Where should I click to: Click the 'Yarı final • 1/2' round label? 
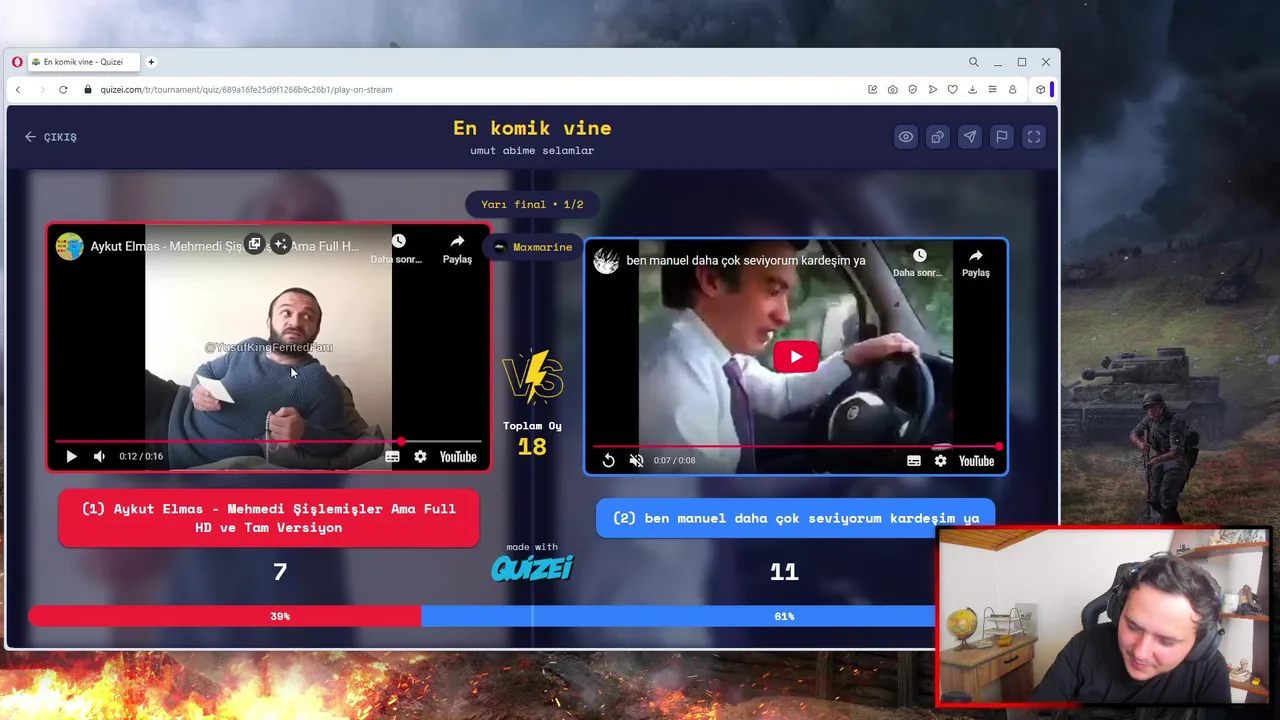click(x=532, y=204)
